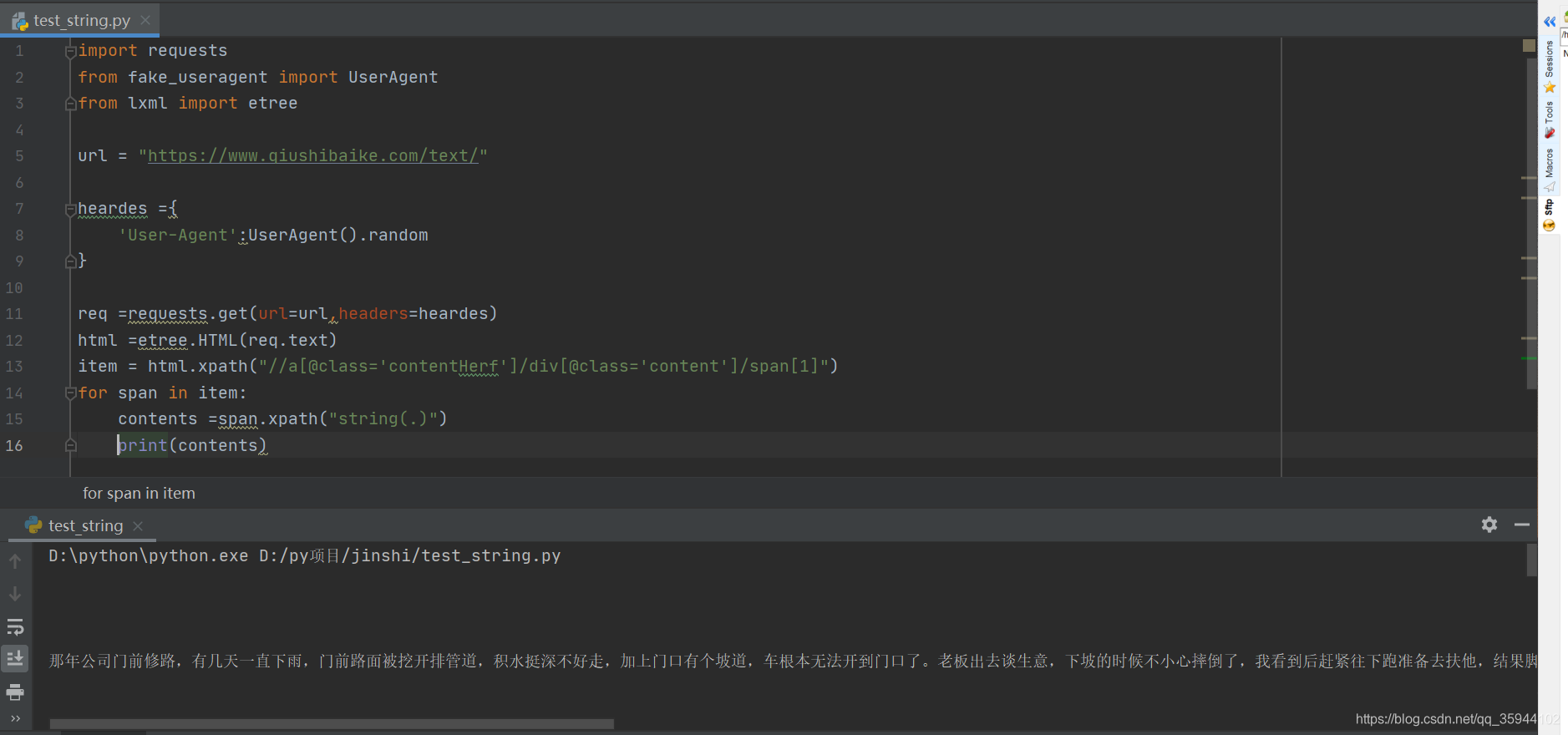
Task: Collapse the for loop fold marker
Action: click(71, 393)
